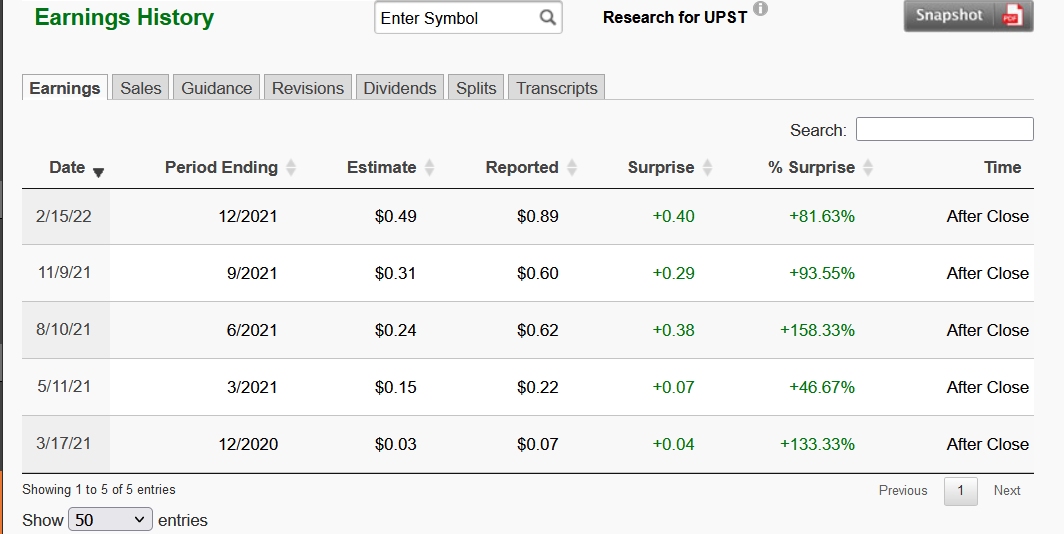Sort by Surprise column arrows

(x=707, y=168)
